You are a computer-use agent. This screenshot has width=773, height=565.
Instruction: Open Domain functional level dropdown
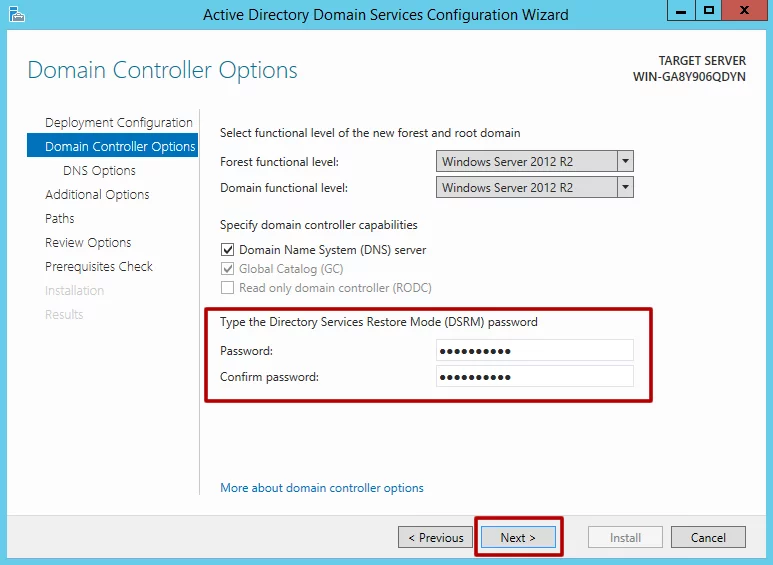(625, 187)
